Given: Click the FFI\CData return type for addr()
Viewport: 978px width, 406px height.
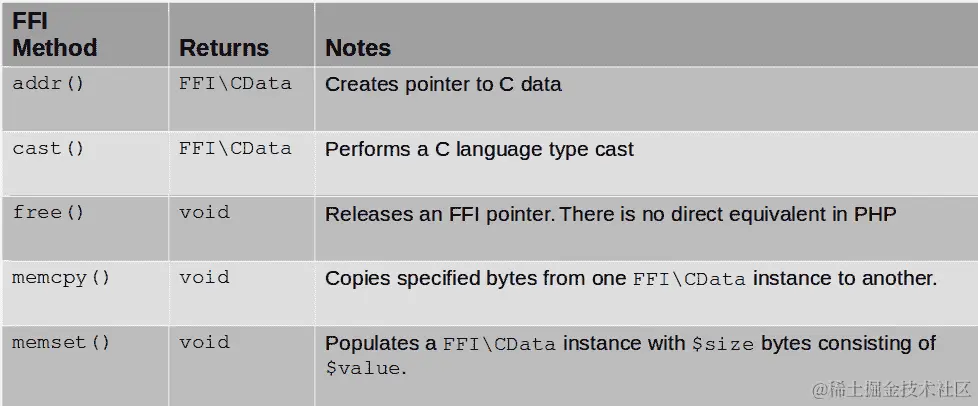Looking at the screenshot, I should pos(235,84).
